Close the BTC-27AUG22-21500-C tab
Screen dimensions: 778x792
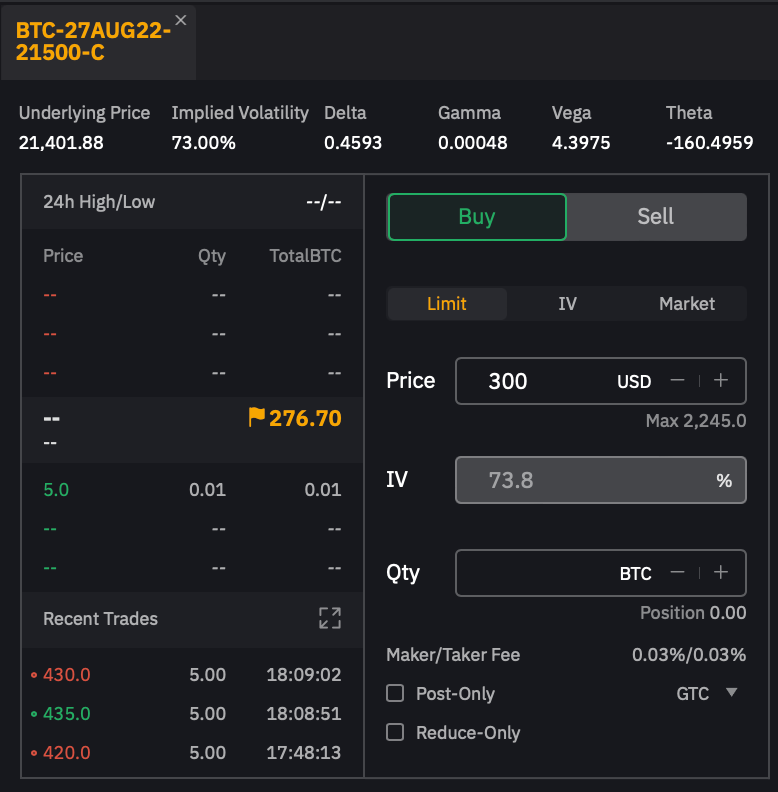tap(180, 20)
